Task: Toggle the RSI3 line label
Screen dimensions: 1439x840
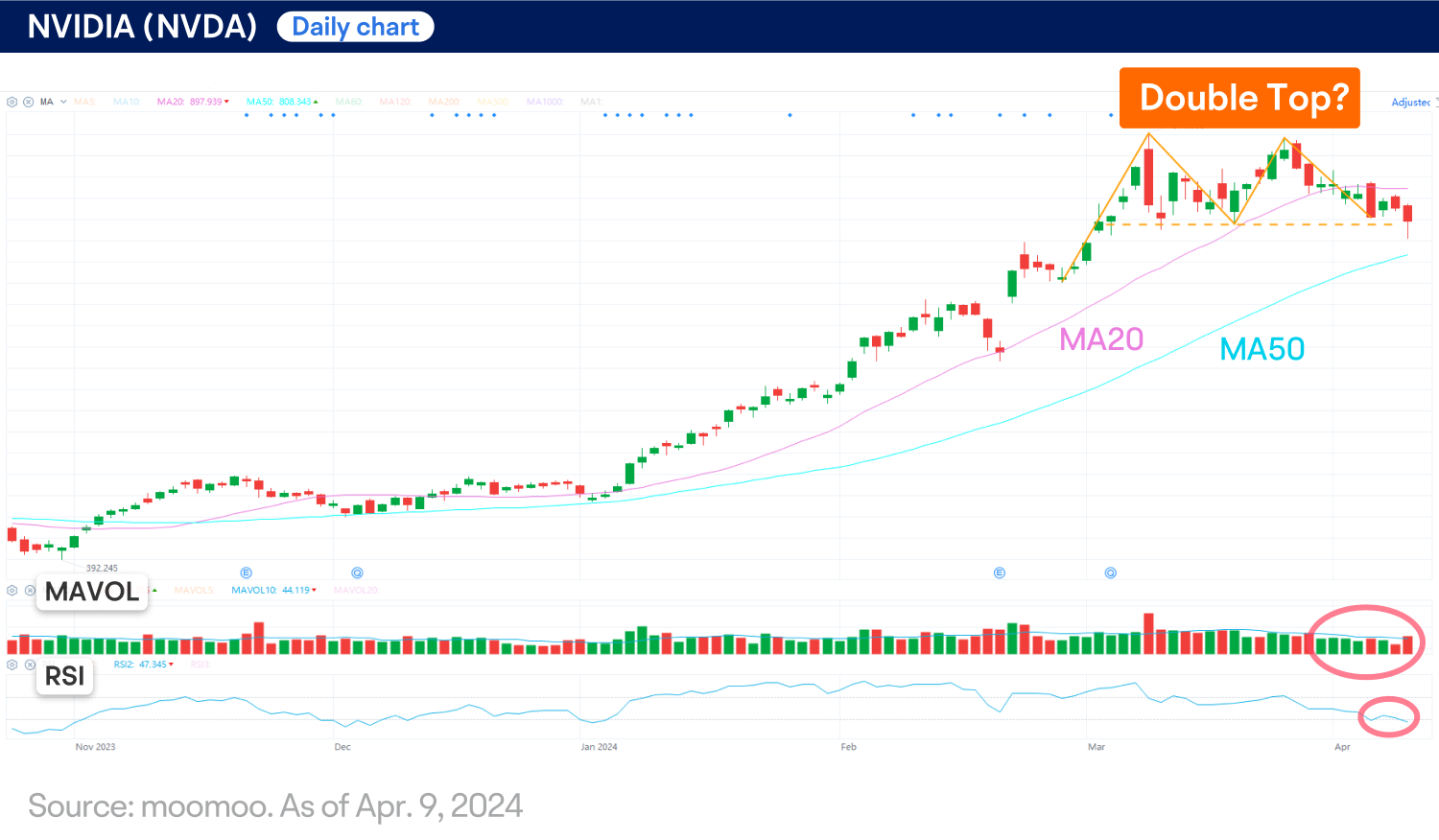Action: click(x=200, y=665)
